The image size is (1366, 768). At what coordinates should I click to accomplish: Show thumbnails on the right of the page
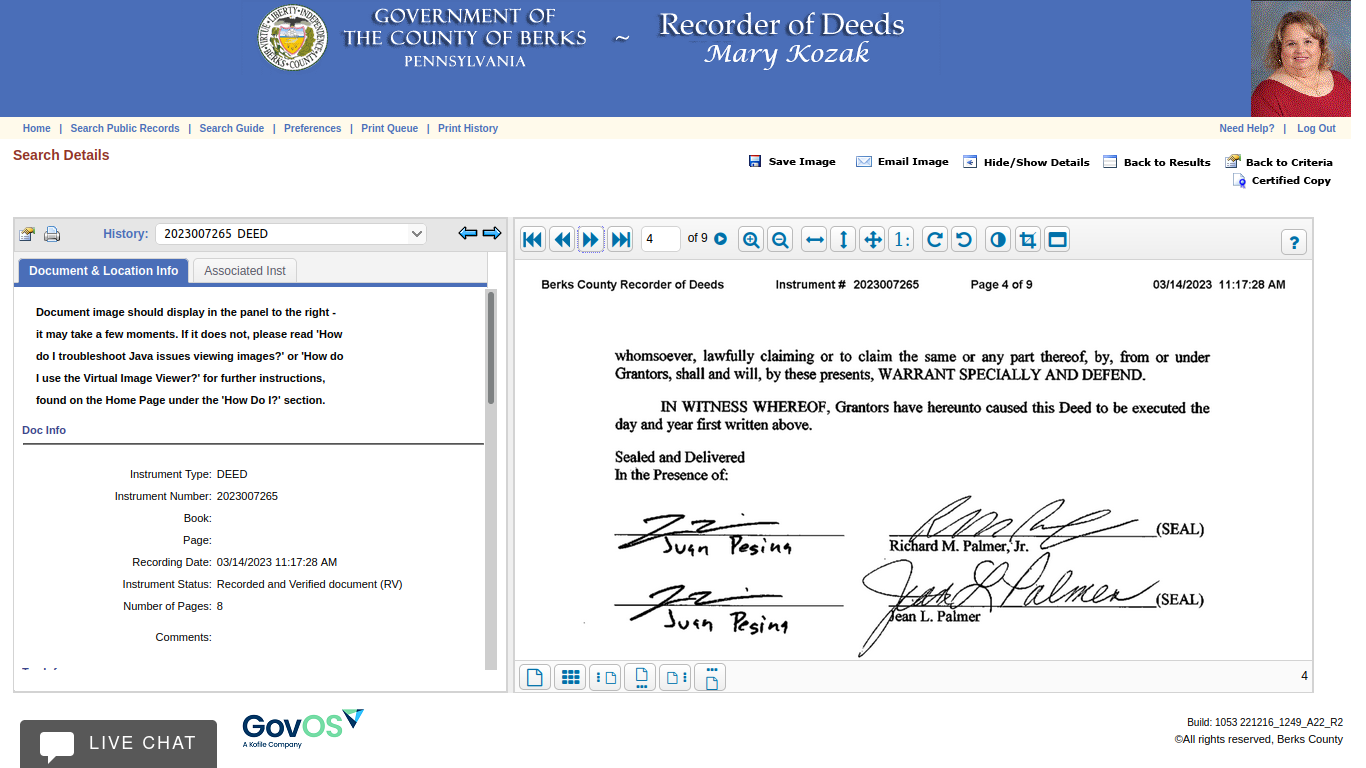(675, 677)
